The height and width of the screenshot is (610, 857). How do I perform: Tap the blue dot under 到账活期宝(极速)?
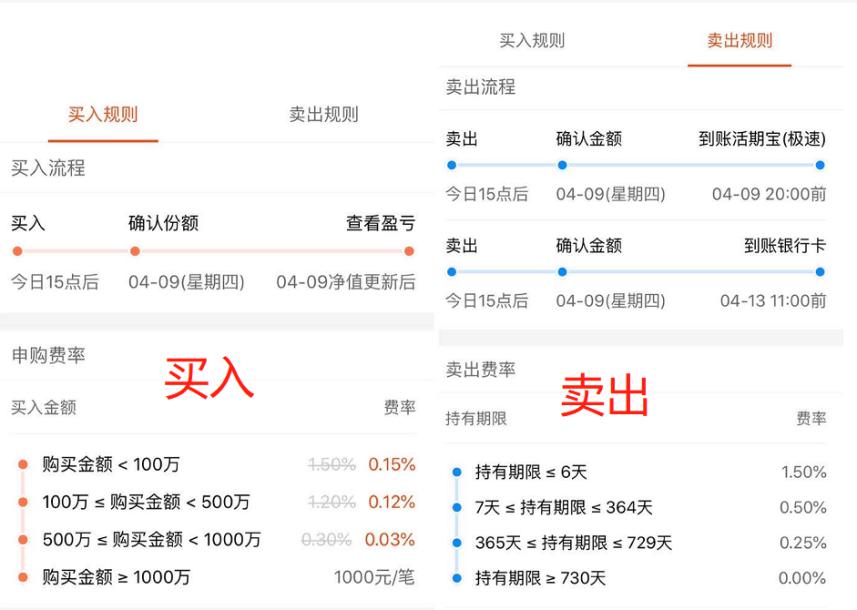click(820, 165)
